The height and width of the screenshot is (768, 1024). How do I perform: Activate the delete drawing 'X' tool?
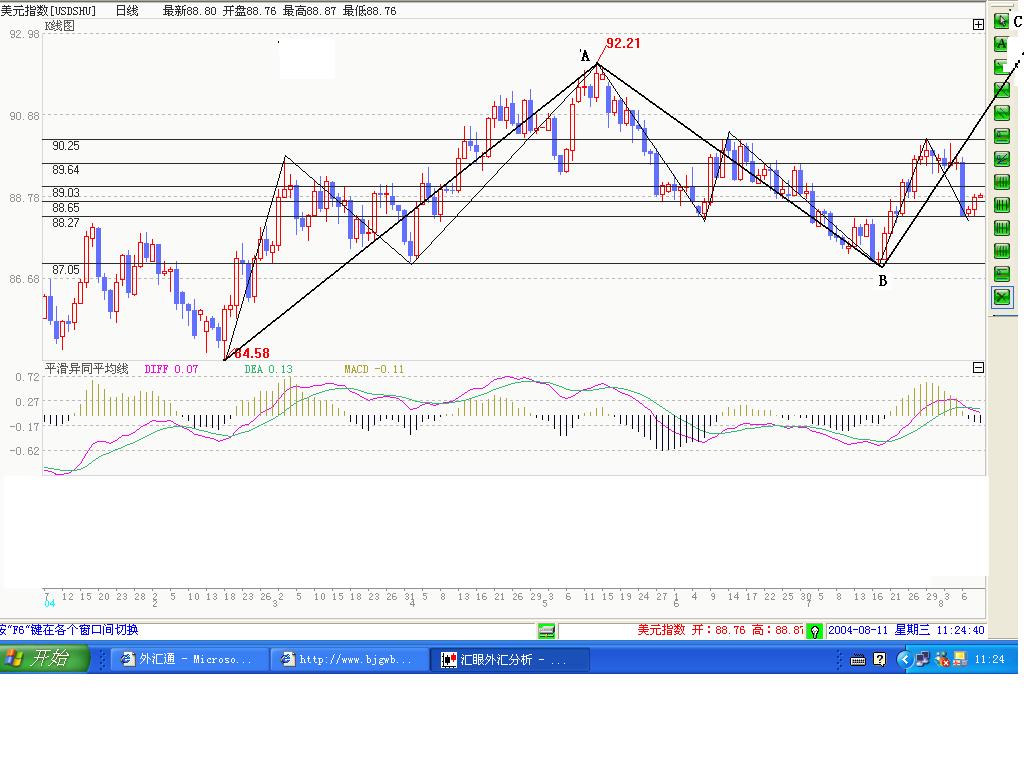pyautogui.click(x=1001, y=296)
